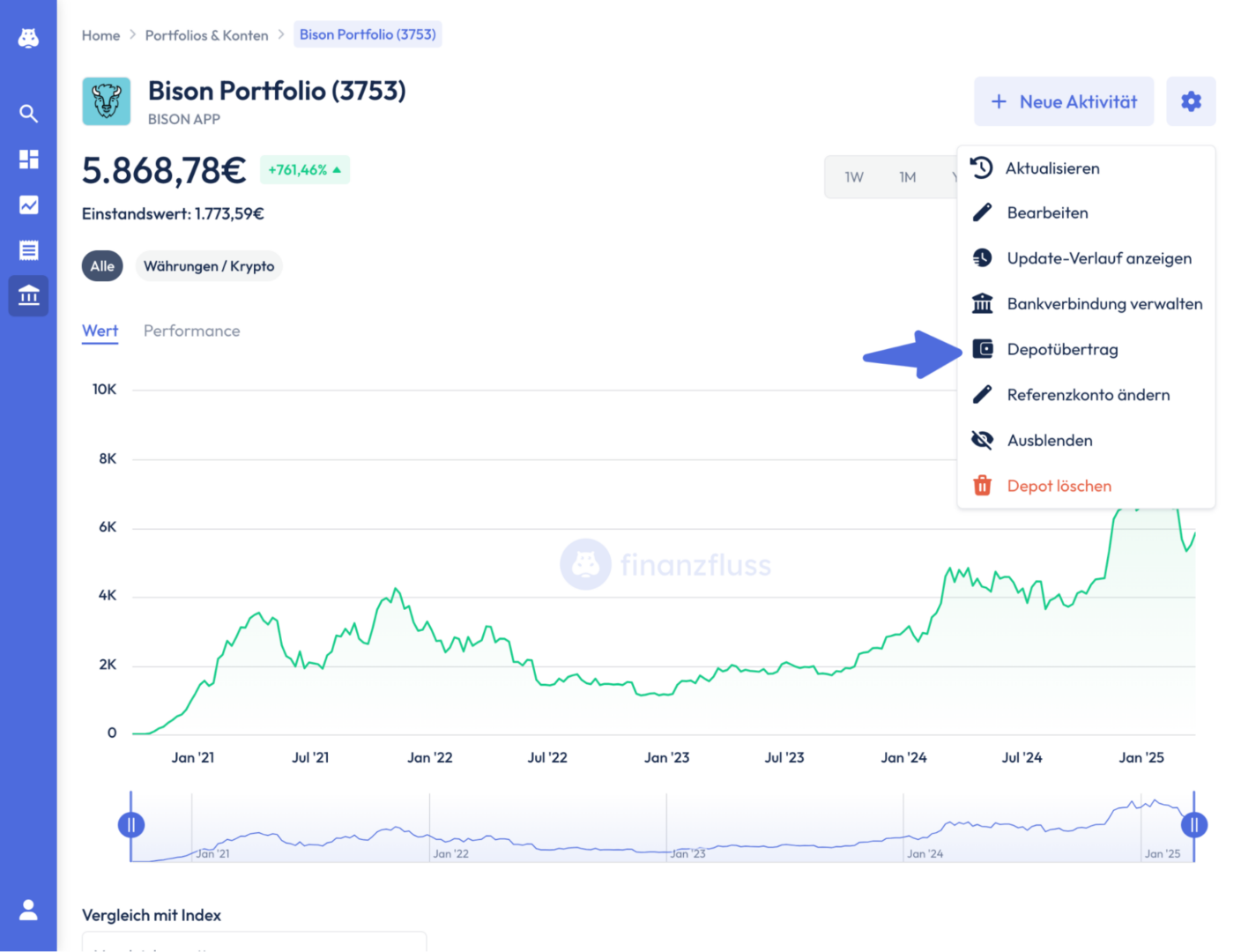
Task: Click the Jan '23 label on chart axis
Action: (666, 757)
